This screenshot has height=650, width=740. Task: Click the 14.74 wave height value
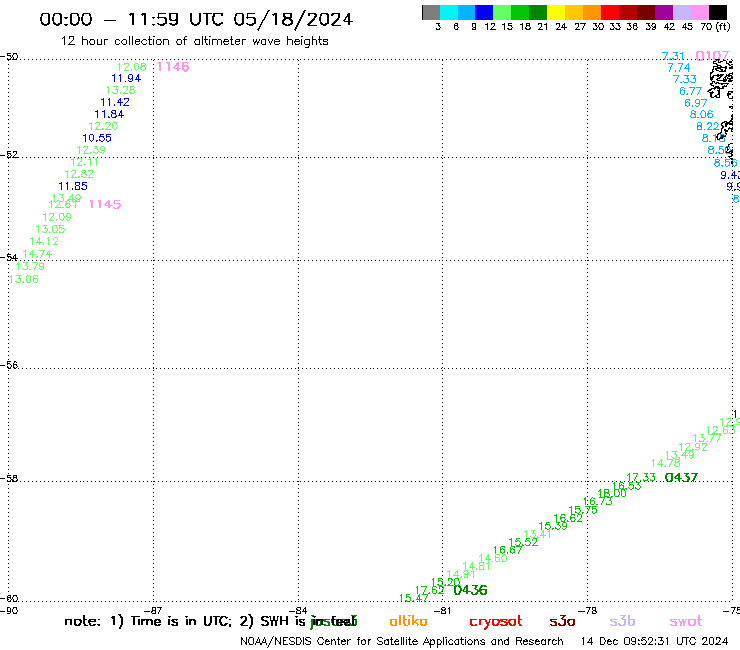coord(37,254)
